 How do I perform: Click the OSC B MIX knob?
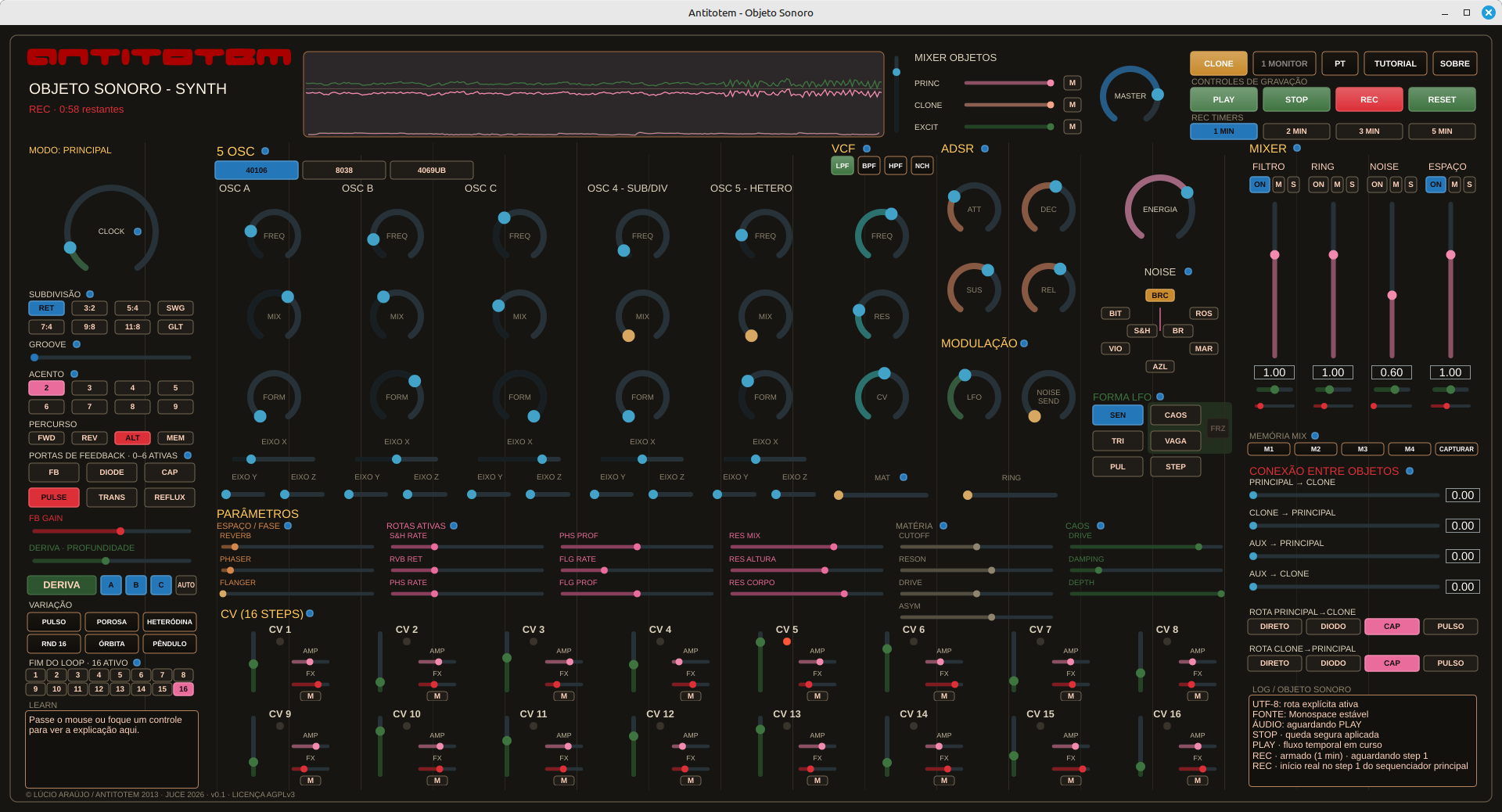(397, 316)
